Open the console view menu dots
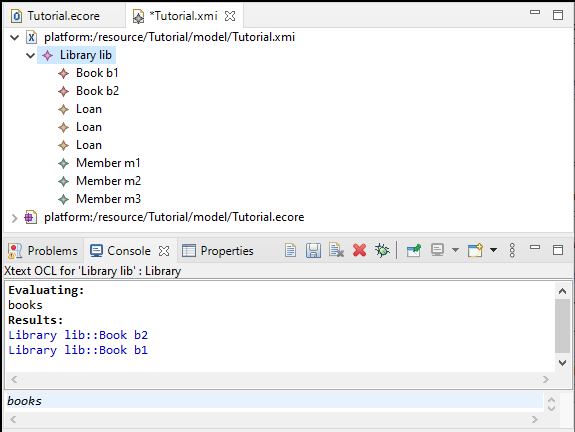Screen dimensions: 575x432 pos(512,251)
